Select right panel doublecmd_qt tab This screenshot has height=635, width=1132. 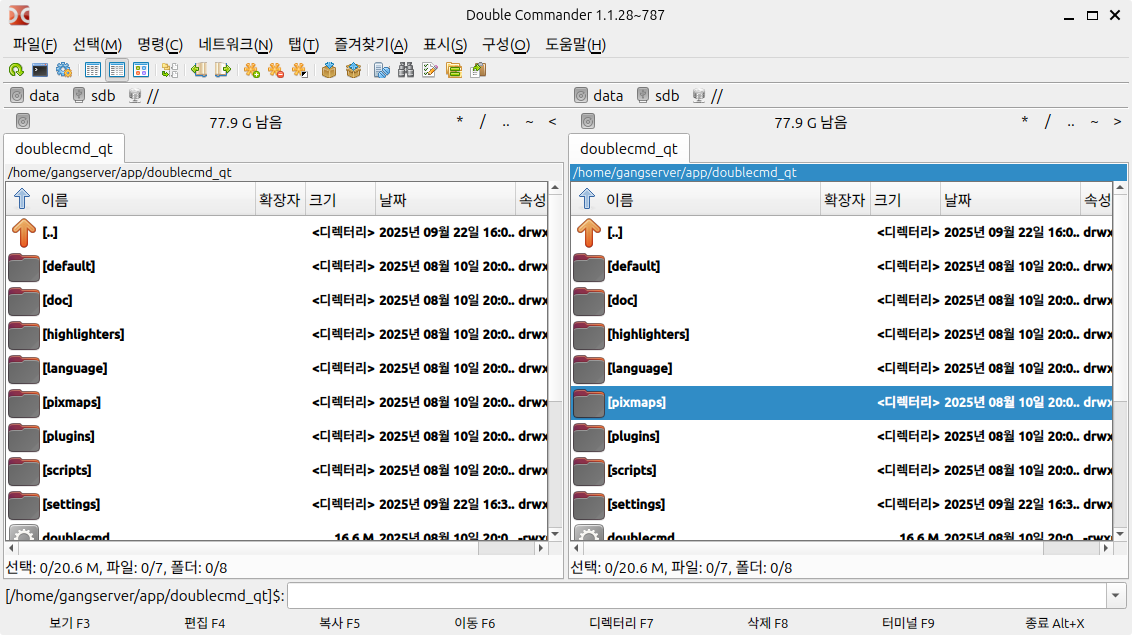click(x=629, y=149)
